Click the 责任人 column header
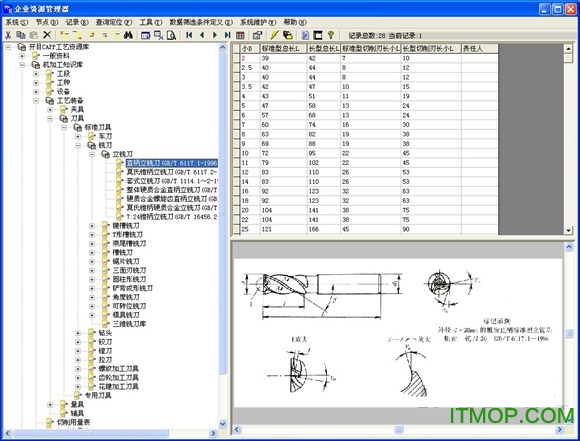 [x=480, y=48]
